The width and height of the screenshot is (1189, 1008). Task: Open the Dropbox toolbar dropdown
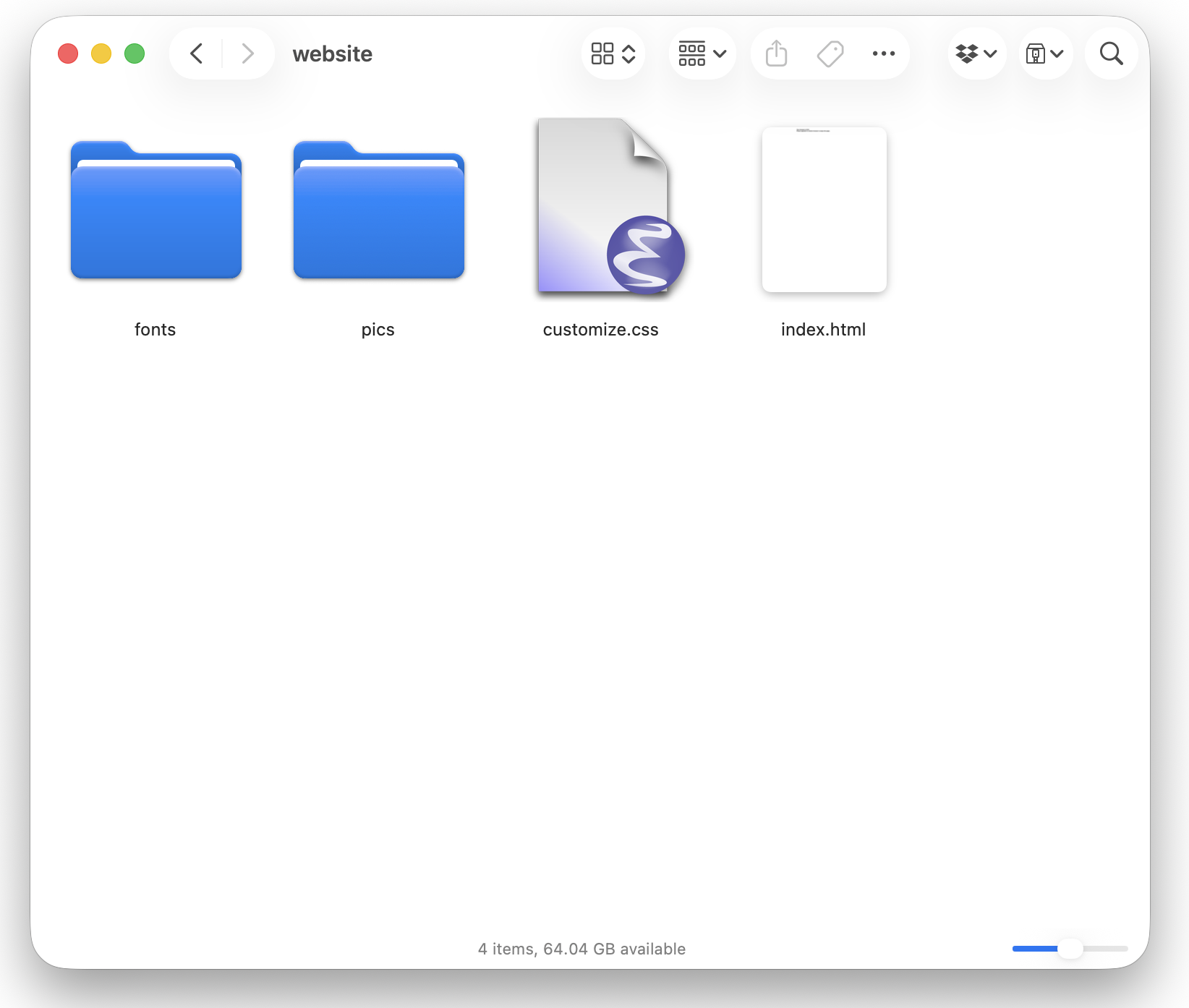976,54
